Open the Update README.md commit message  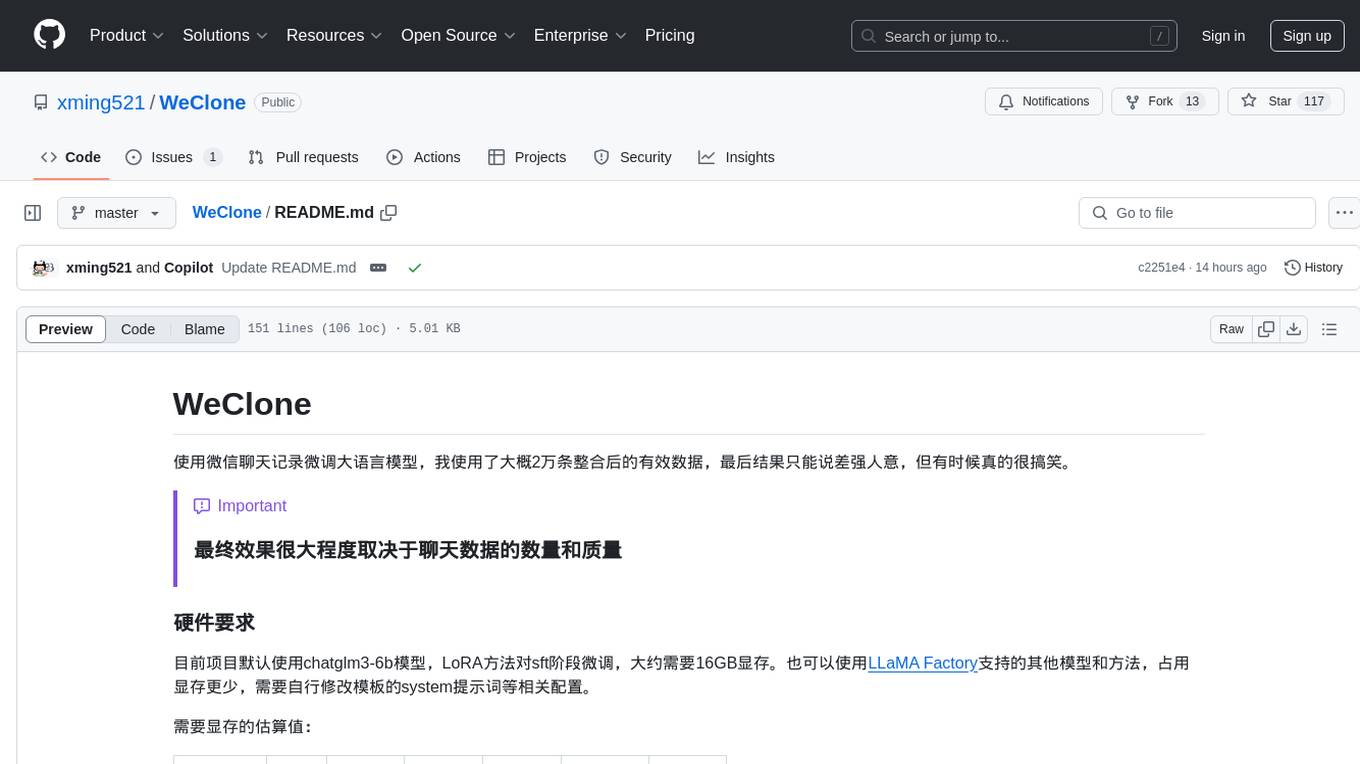click(x=289, y=268)
